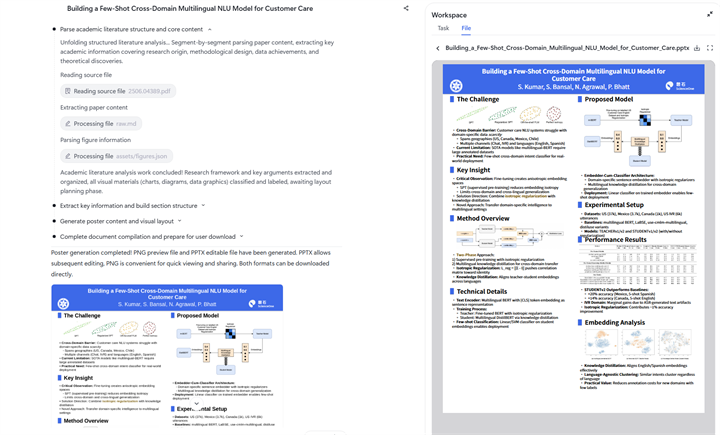This screenshot has height=435, width=720.
Task: Switch to the Task tab in Workspace
Action: [x=443, y=28]
